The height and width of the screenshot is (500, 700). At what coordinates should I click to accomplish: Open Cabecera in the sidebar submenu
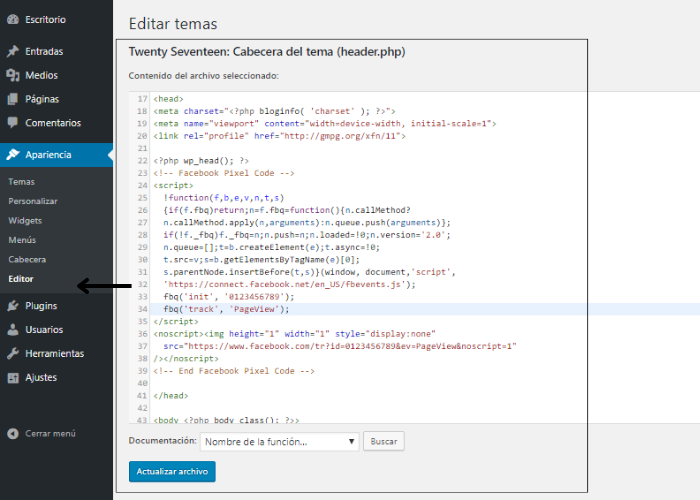(x=27, y=259)
